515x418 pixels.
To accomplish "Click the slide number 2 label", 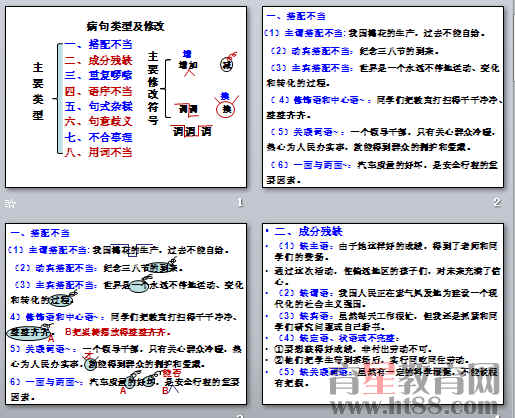I will tap(497, 202).
